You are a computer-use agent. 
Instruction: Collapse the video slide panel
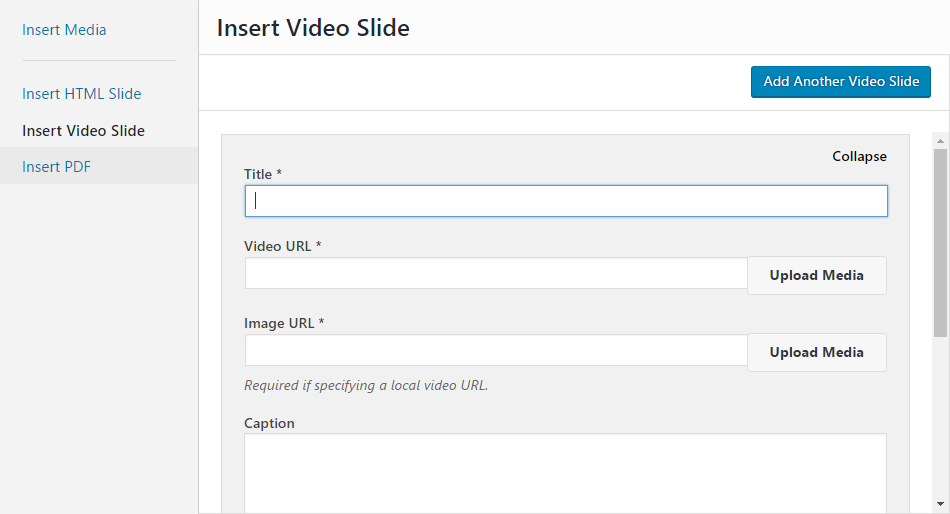[x=859, y=156]
